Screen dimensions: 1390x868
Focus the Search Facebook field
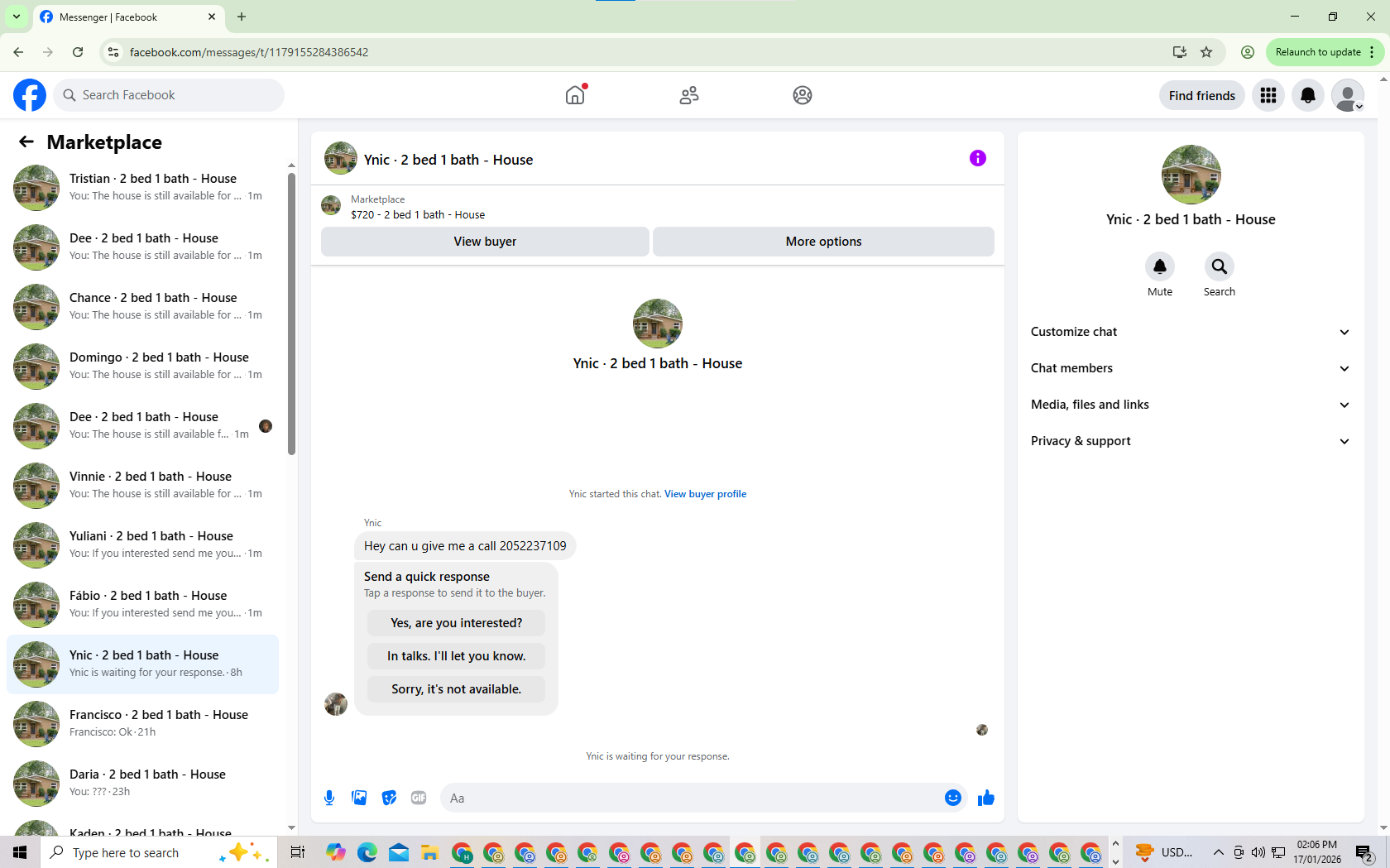[169, 95]
